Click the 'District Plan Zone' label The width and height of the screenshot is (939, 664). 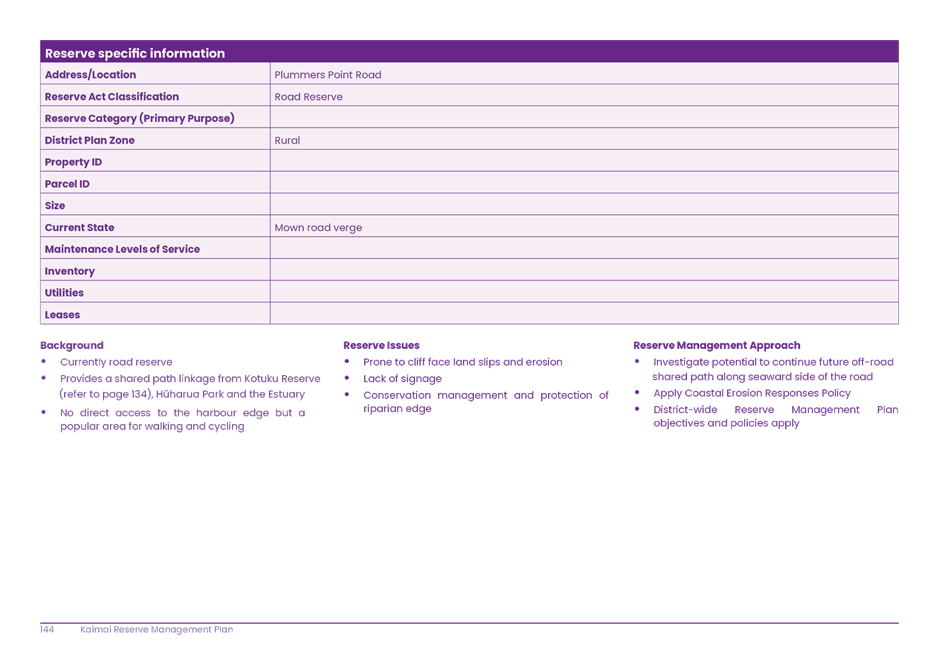point(89,141)
